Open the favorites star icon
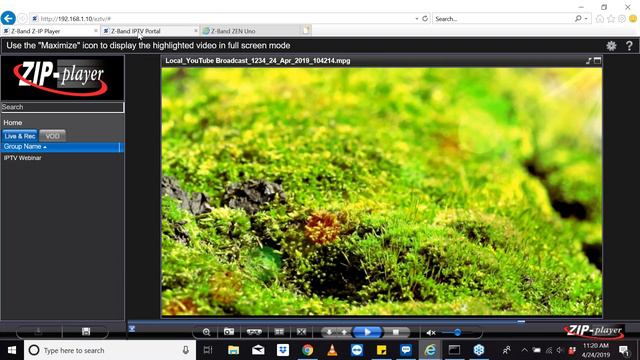640x360 pixels. point(611,19)
